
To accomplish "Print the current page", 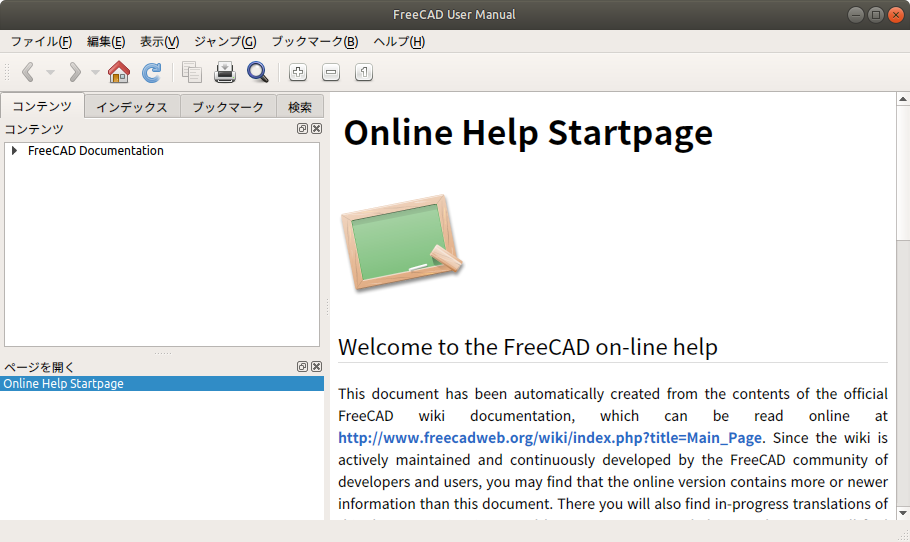I will 225,72.
